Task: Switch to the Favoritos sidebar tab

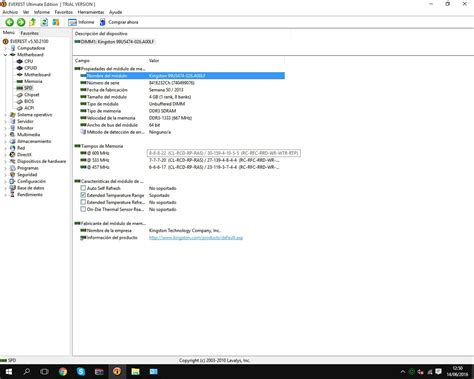Action: point(29,33)
